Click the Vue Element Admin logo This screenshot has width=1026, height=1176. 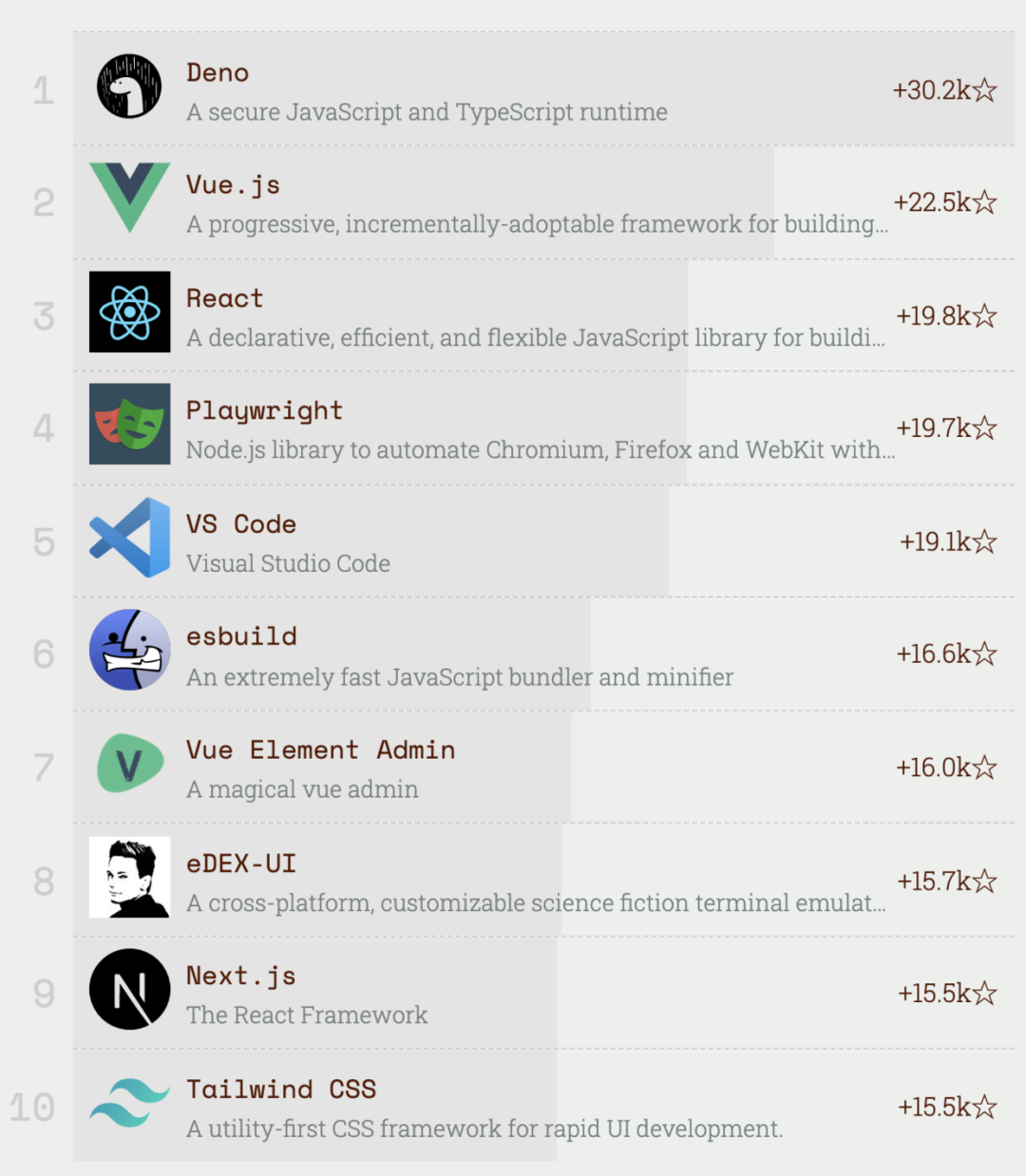(x=129, y=763)
